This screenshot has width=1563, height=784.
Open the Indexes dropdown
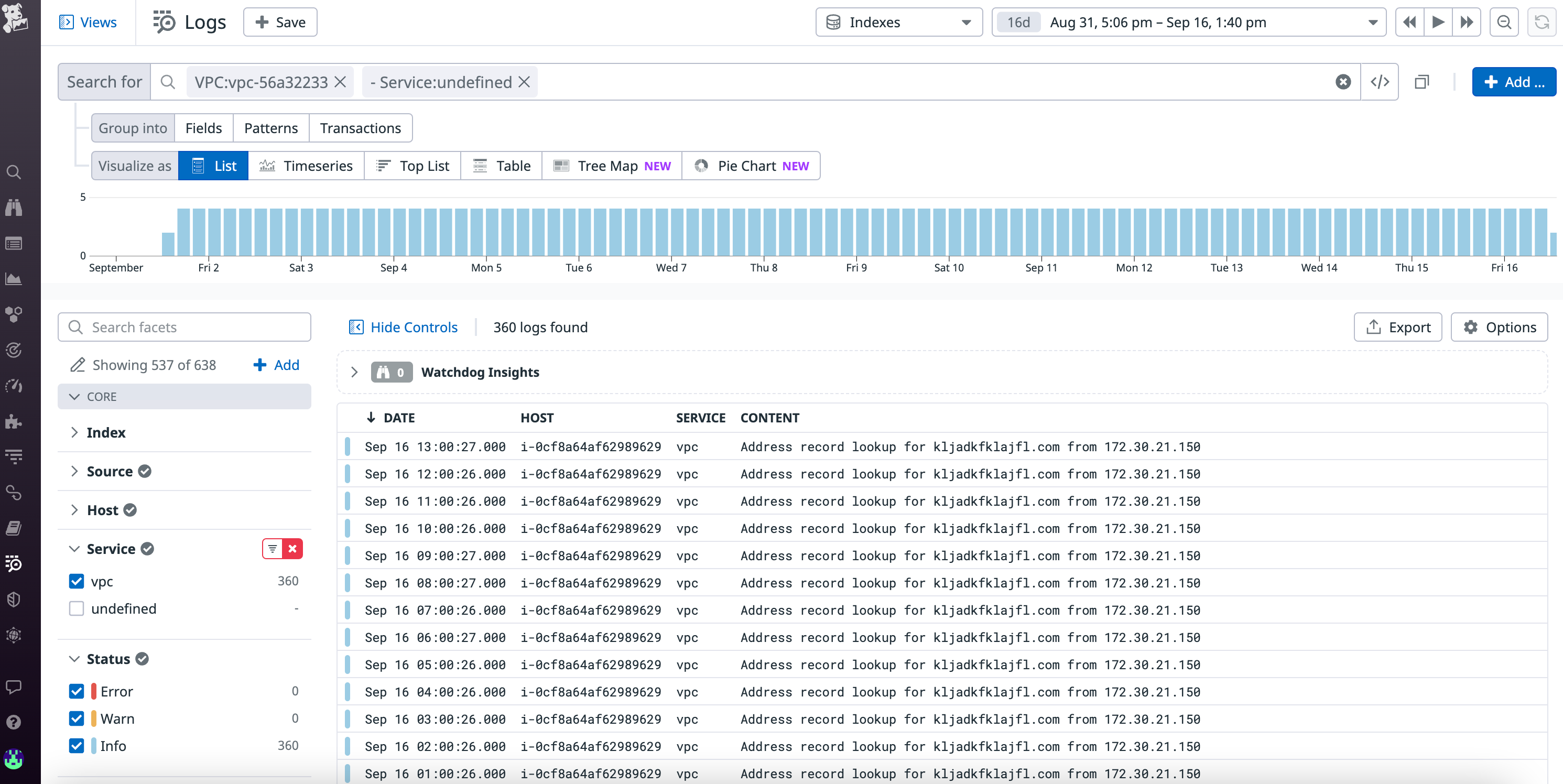pos(898,22)
